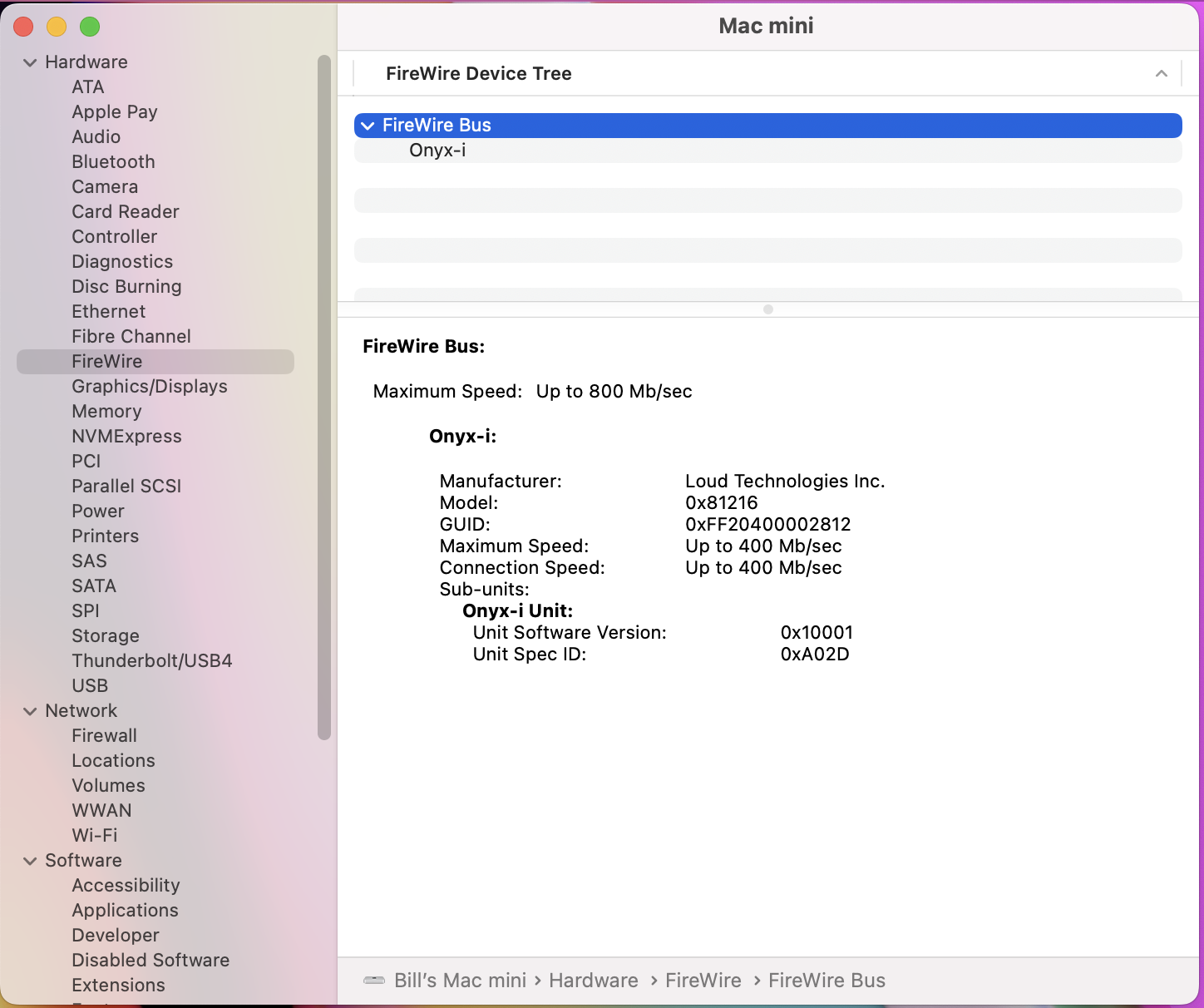
Task: Click Hardware in the bottom path bar
Action: (594, 981)
